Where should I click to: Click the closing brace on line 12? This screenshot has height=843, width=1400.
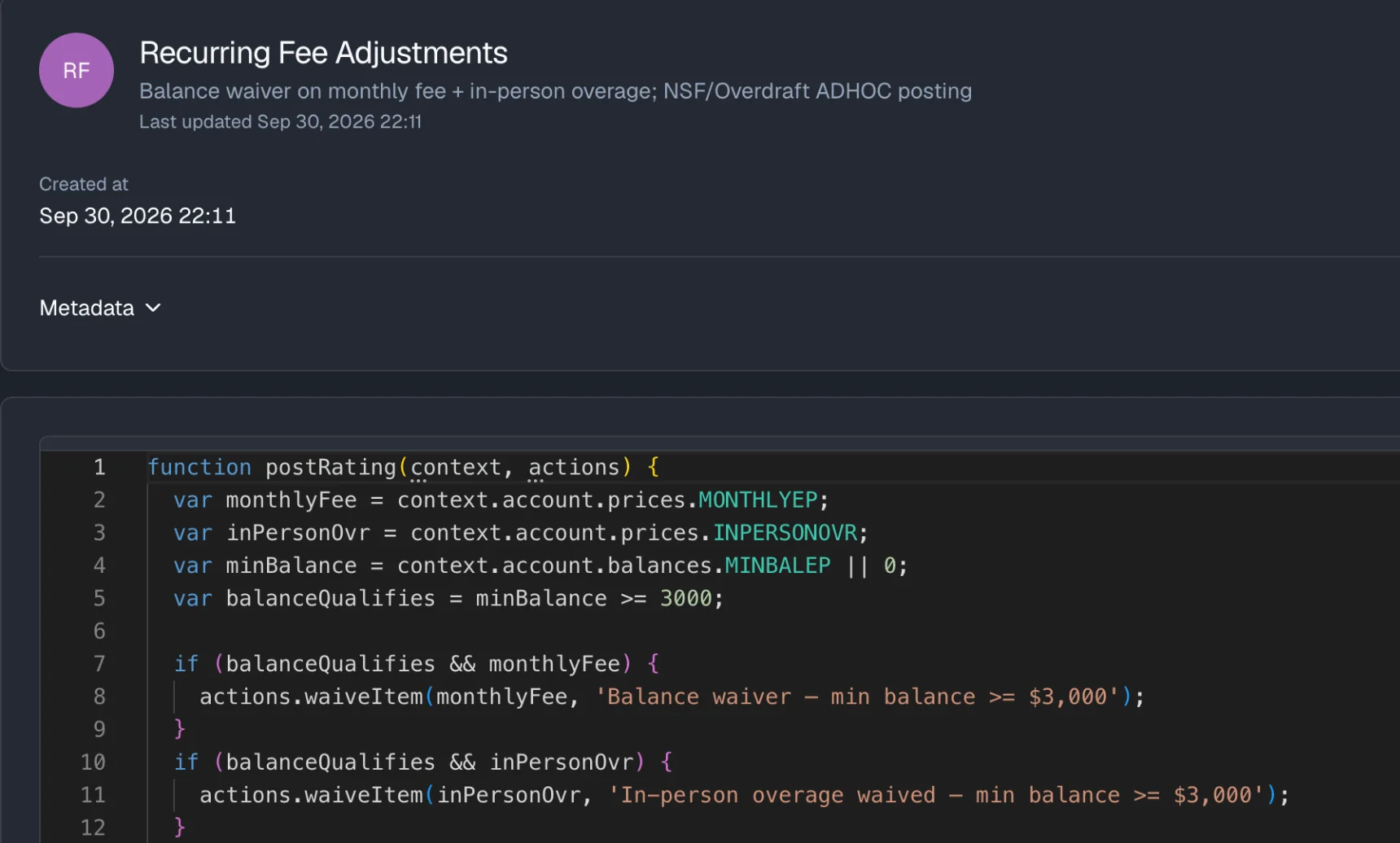(x=180, y=828)
